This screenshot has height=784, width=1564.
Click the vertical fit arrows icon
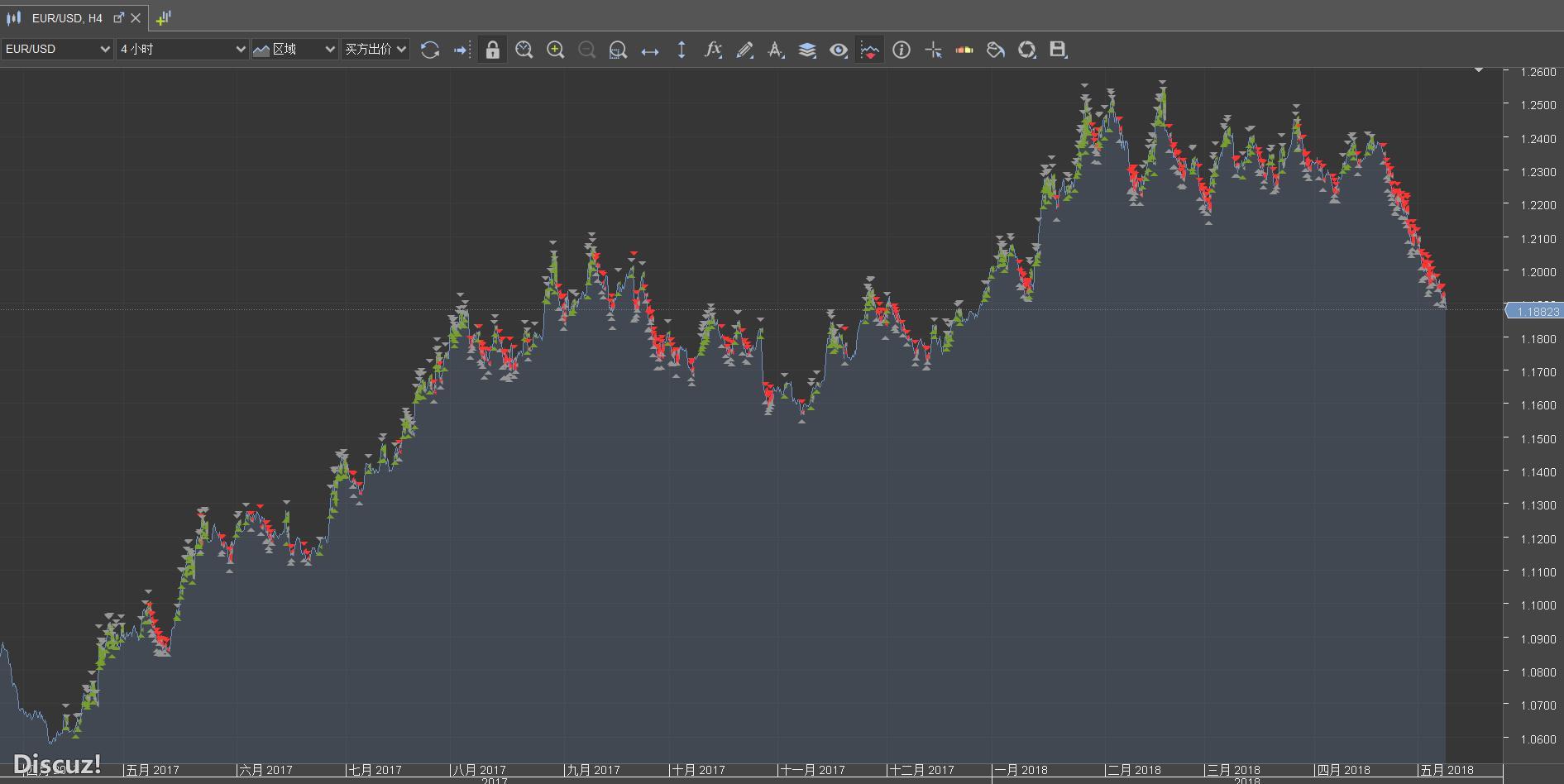682,50
